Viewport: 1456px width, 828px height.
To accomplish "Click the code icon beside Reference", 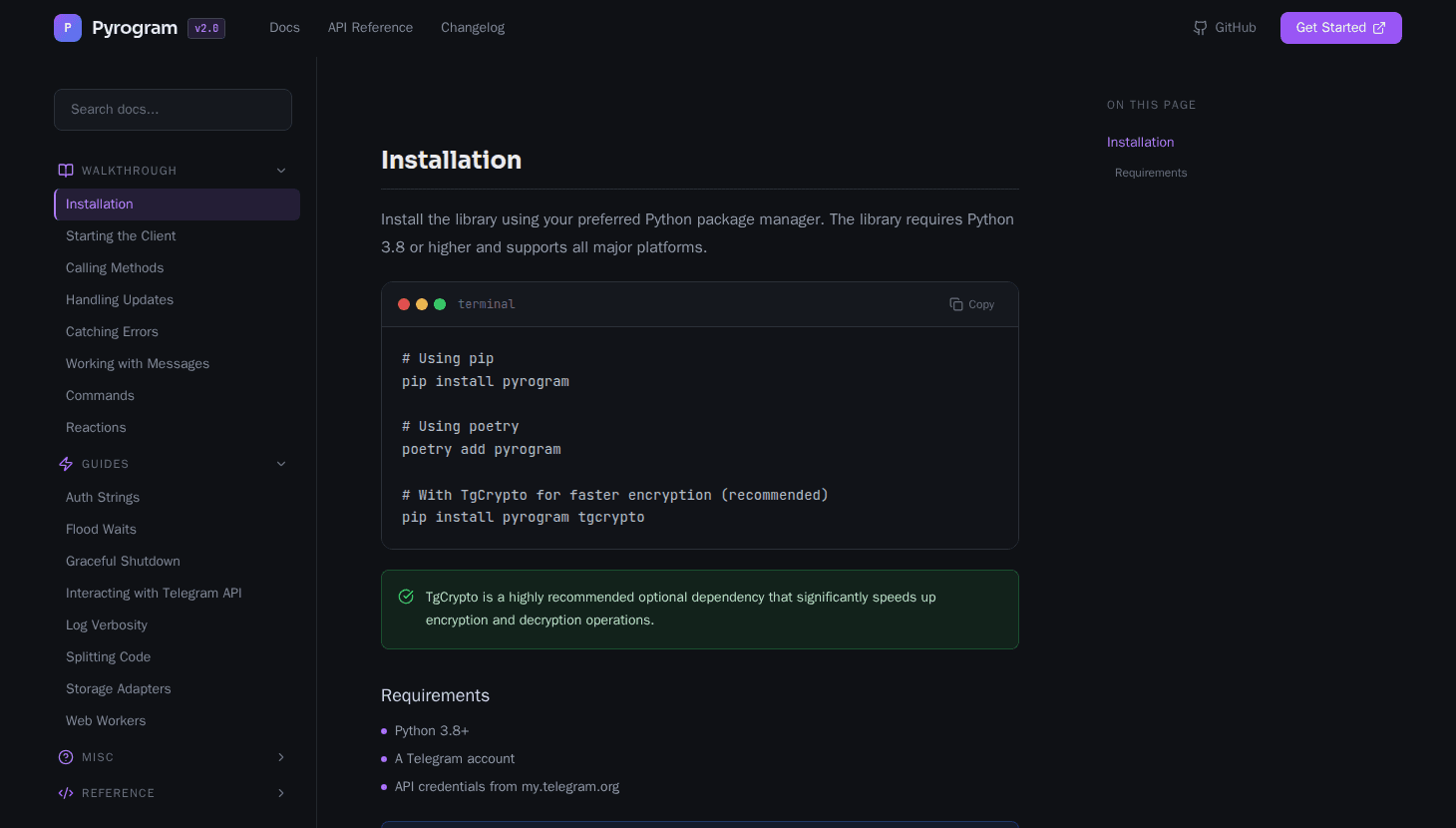I will click(x=65, y=793).
